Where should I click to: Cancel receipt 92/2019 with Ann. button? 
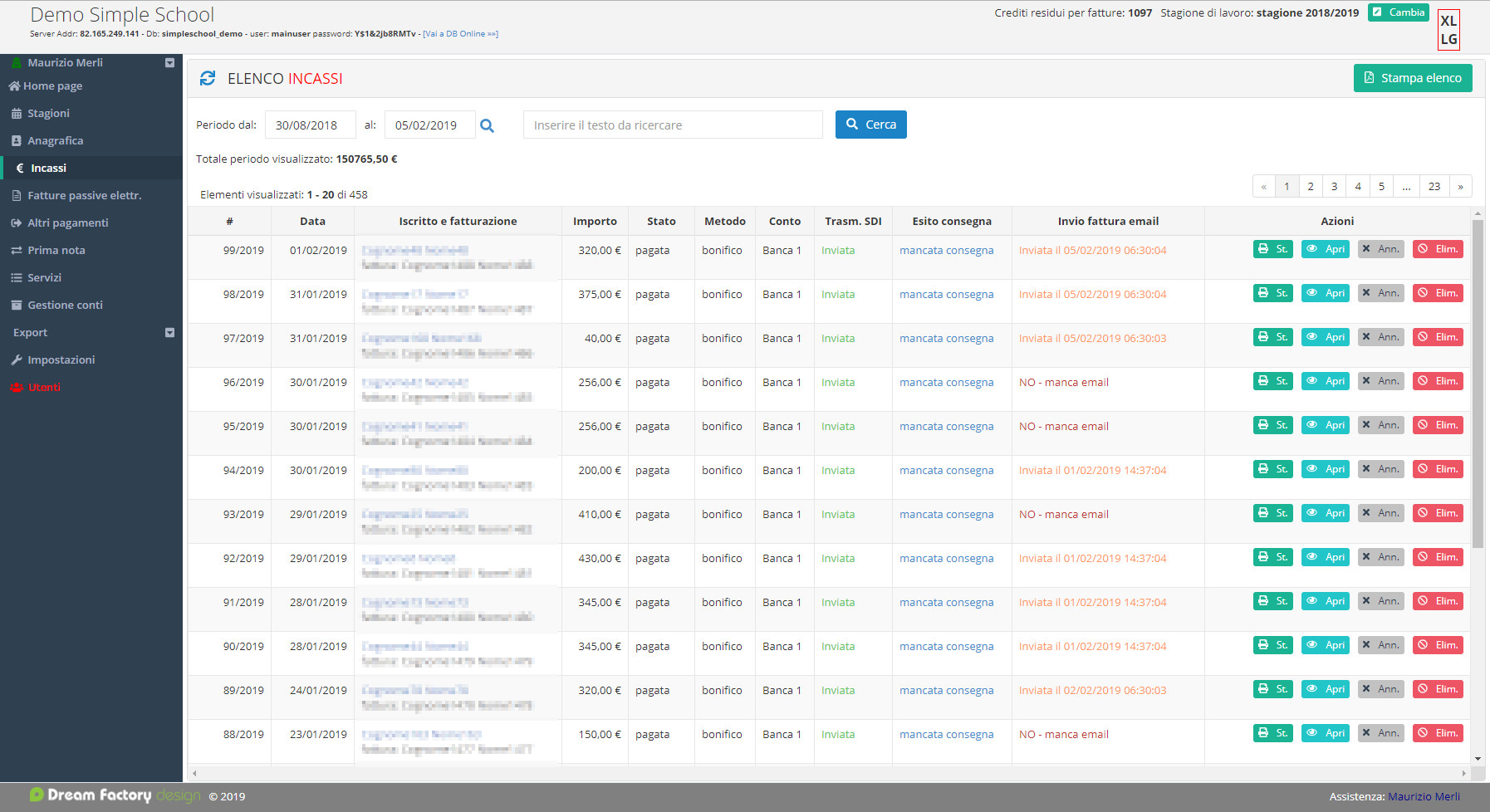click(x=1380, y=557)
